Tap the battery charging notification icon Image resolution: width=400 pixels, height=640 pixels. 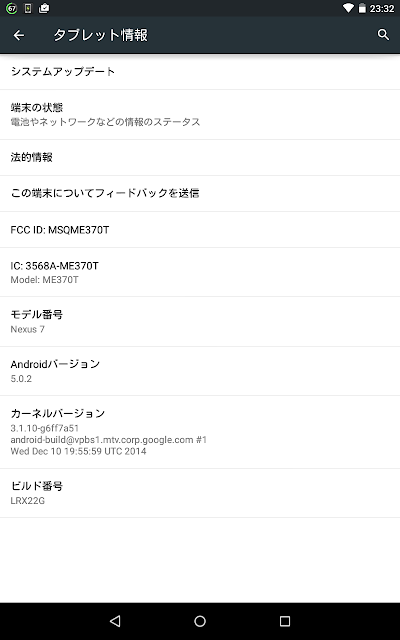click(28, 8)
